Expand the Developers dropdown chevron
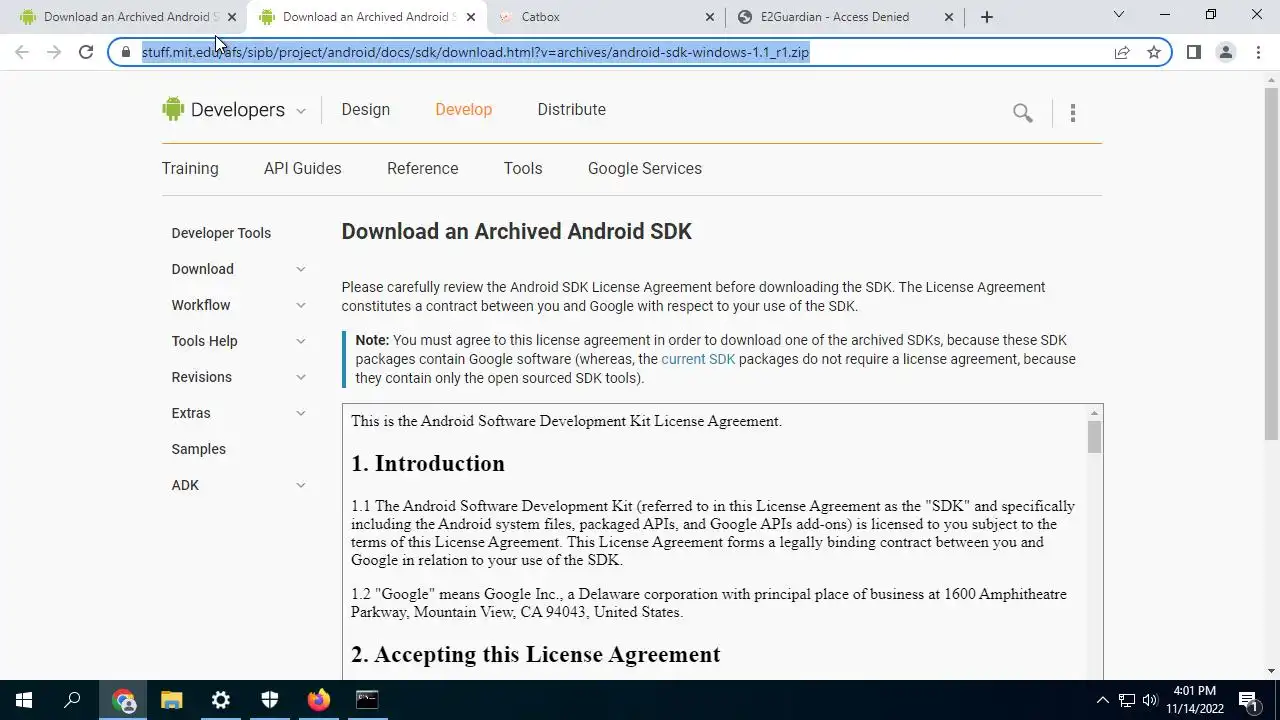Screen dimensions: 1280x720 pyautogui.click(x=300, y=111)
